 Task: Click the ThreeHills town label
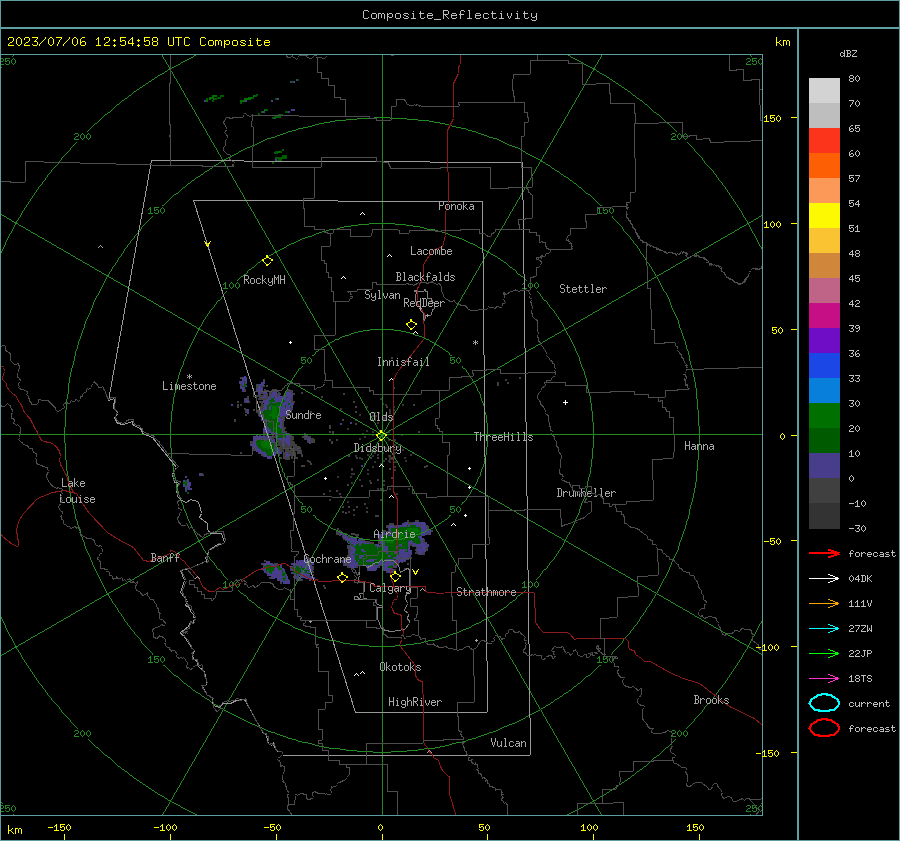[x=503, y=437]
